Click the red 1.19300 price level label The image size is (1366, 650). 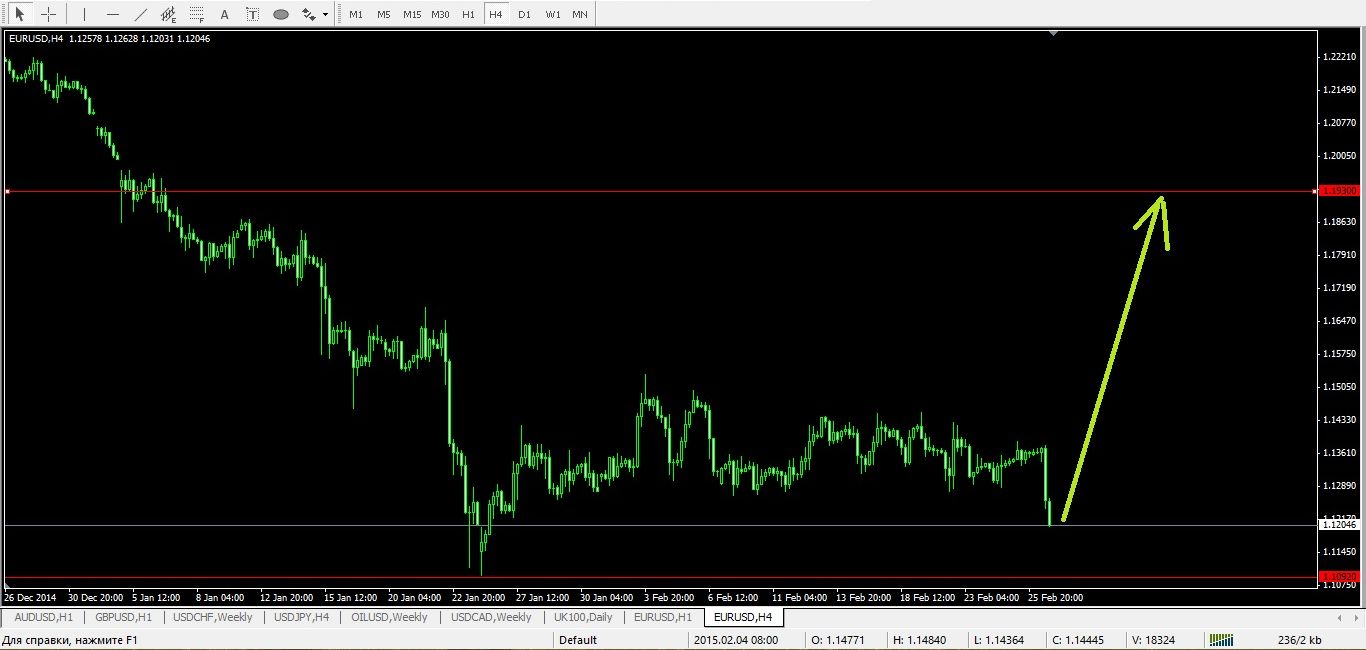[1337, 190]
